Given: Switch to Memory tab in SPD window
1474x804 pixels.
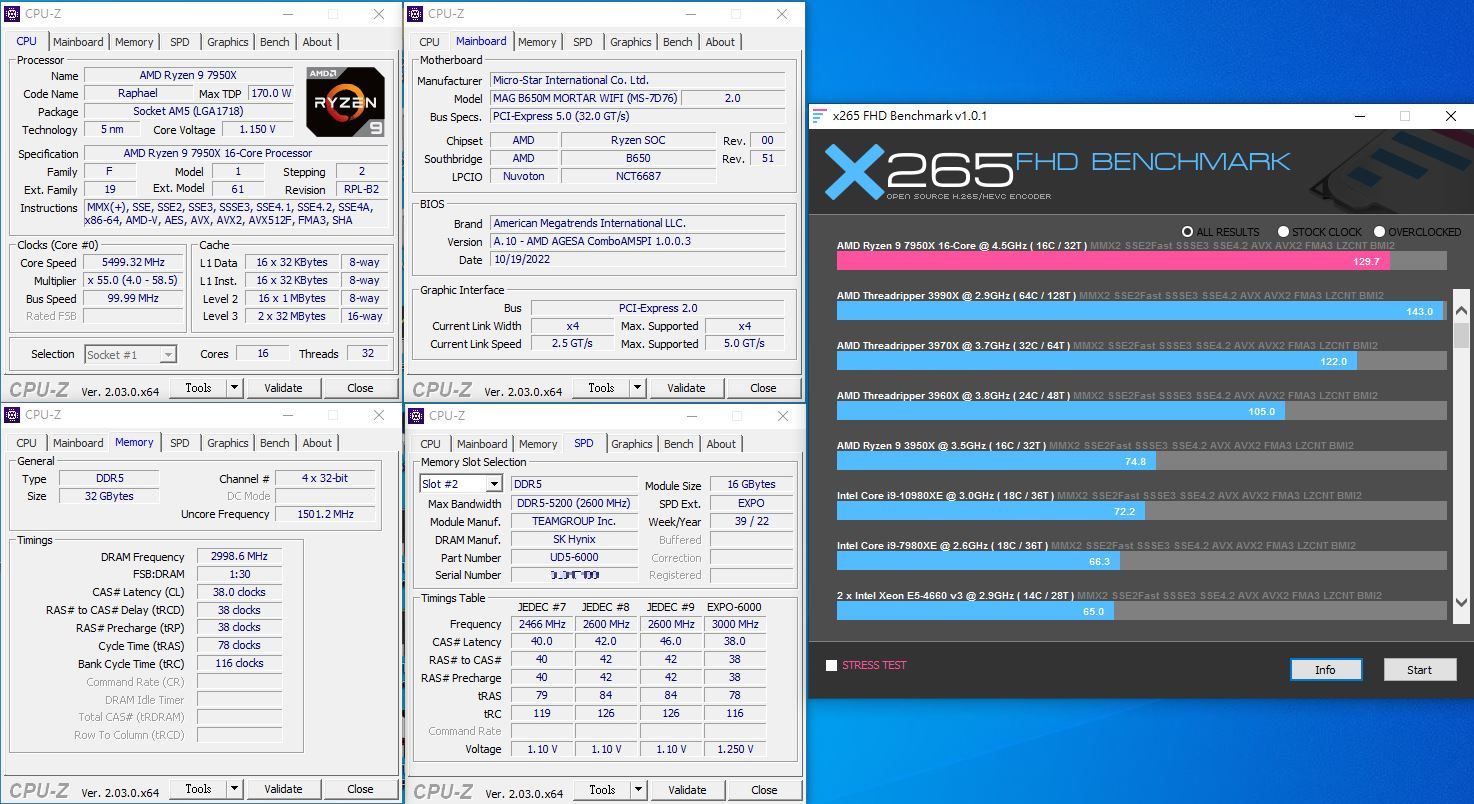Looking at the screenshot, I should pyautogui.click(x=538, y=444).
